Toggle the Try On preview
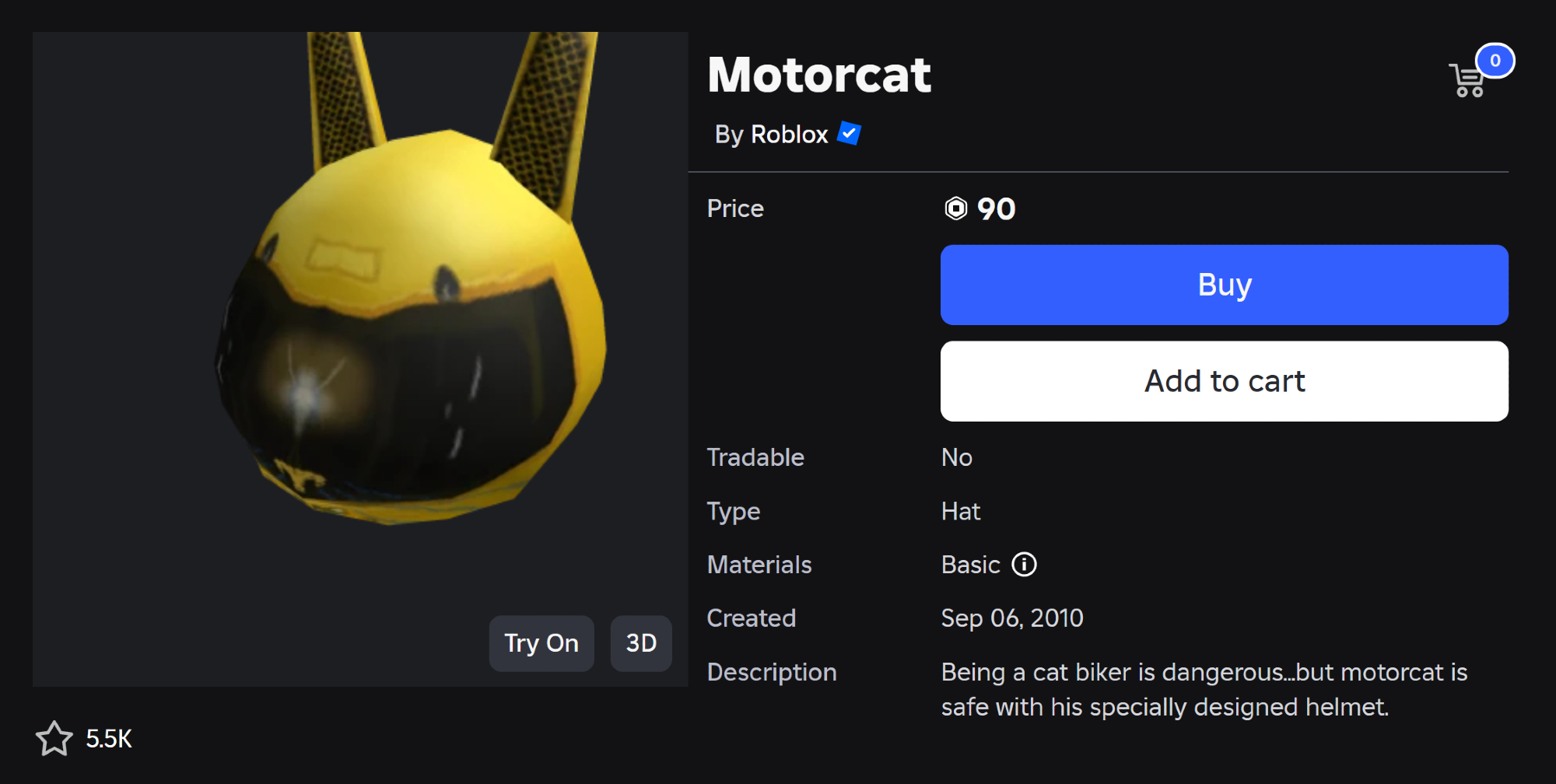Image resolution: width=1556 pixels, height=784 pixels. pyautogui.click(x=541, y=643)
